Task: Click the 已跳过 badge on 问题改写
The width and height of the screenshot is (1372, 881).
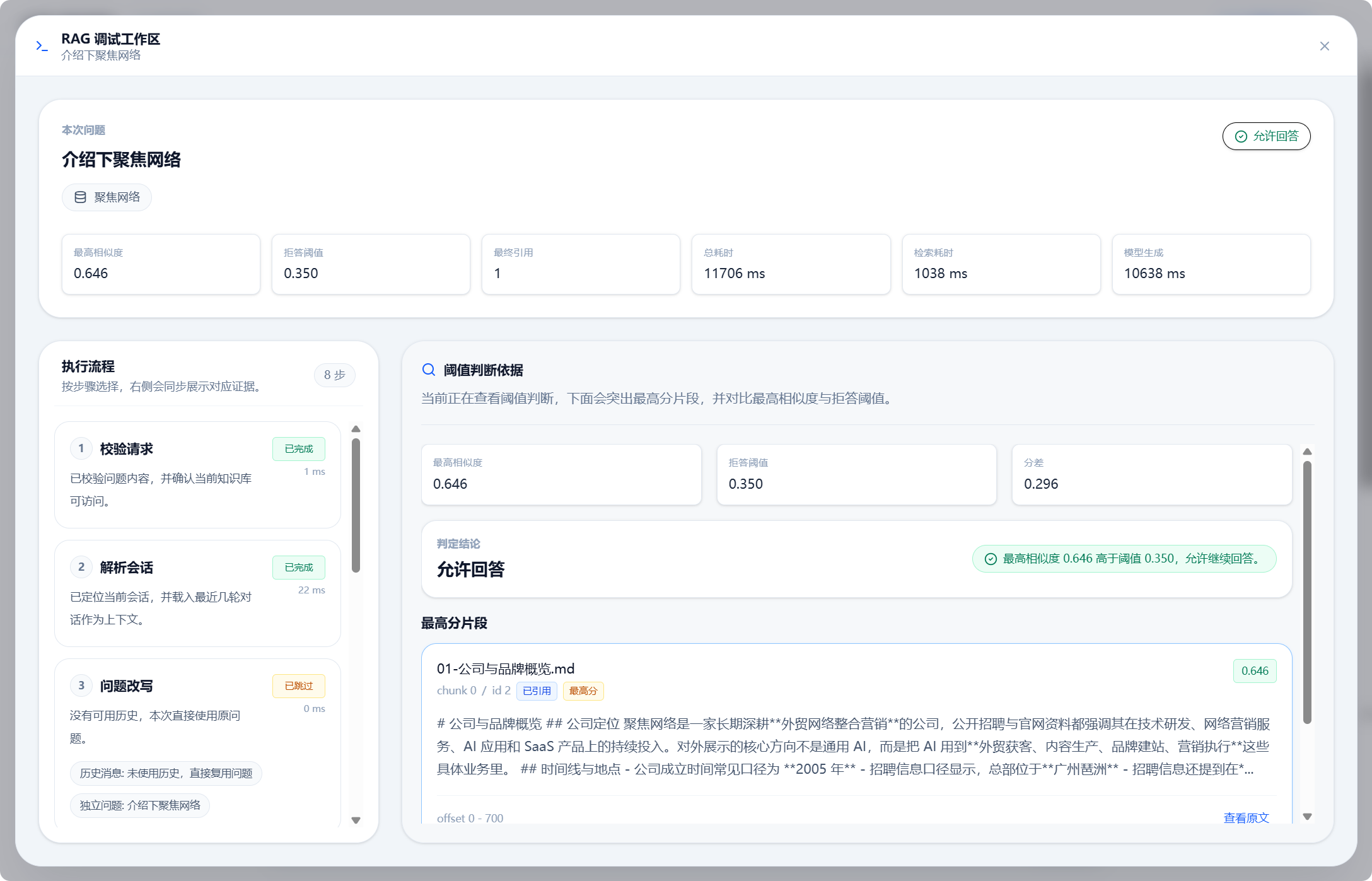Action: point(299,686)
